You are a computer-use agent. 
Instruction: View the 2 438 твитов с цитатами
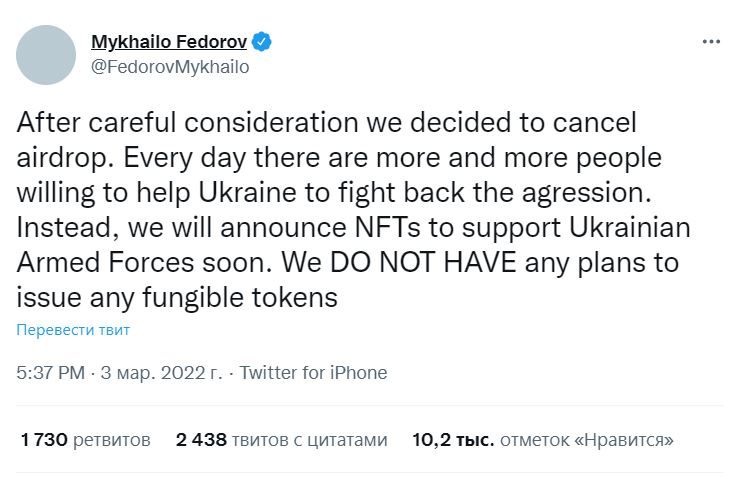coord(281,440)
